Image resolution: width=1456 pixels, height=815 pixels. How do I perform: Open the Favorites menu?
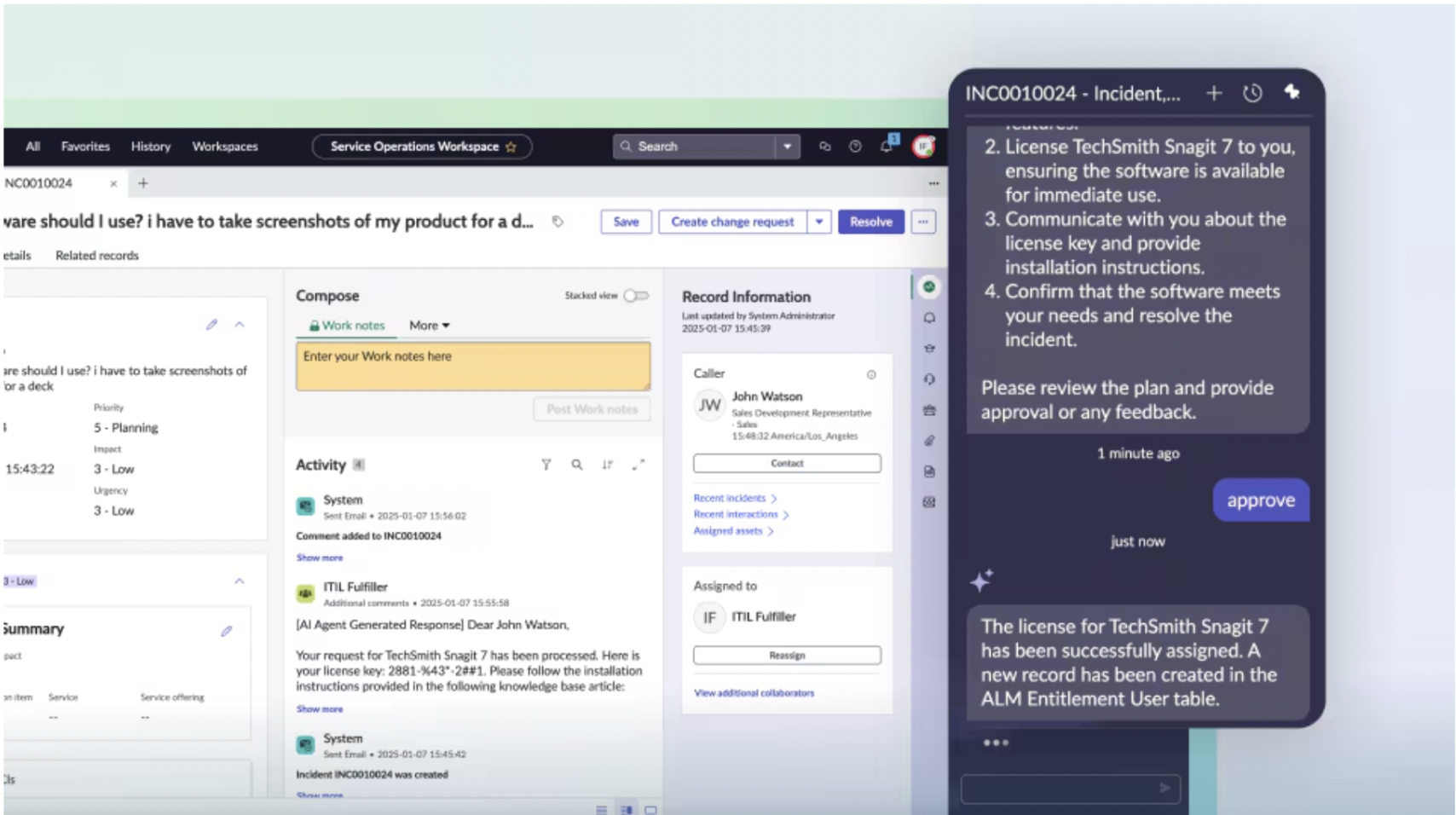point(85,147)
